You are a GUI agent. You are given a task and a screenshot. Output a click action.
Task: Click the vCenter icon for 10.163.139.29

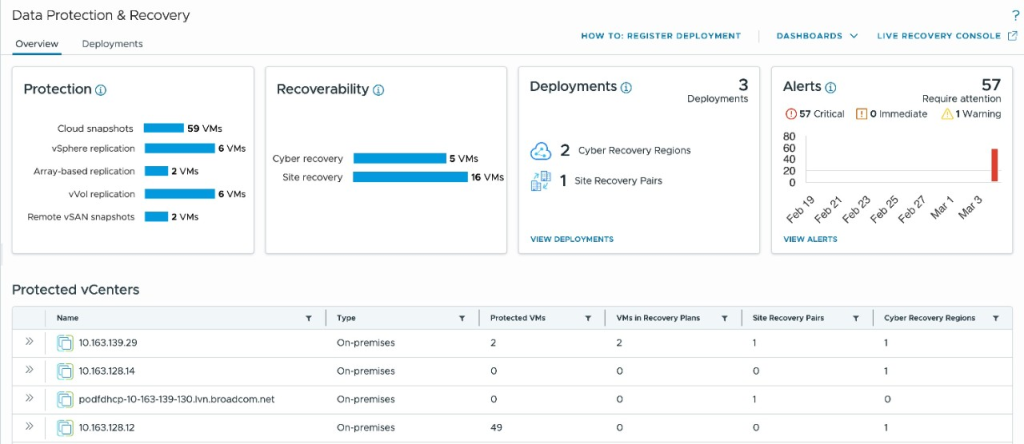pos(66,343)
